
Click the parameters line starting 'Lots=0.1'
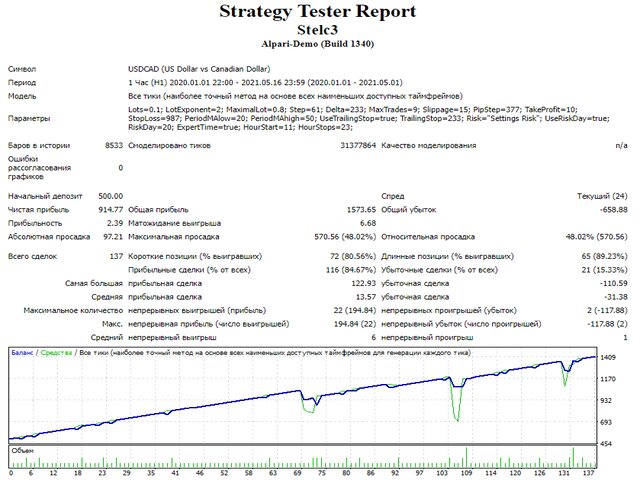coord(353,109)
